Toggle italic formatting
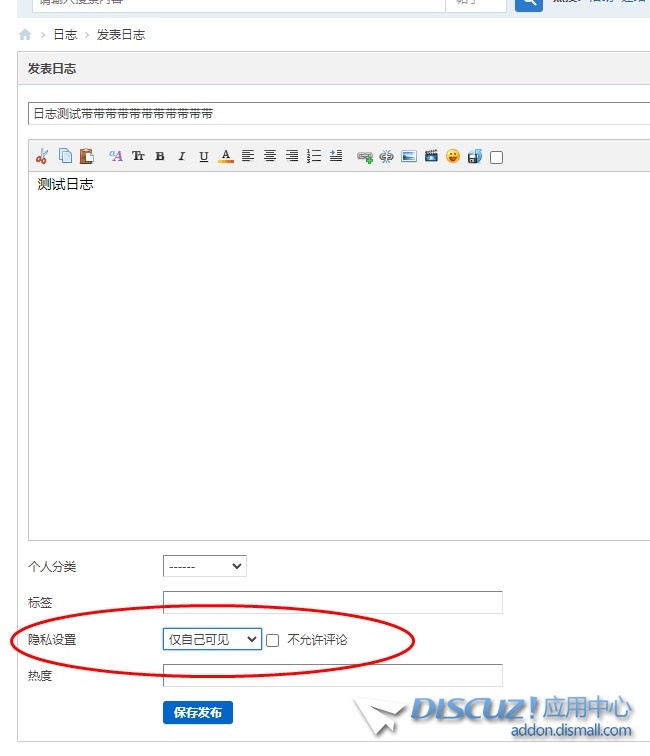The width and height of the screenshot is (650, 756). pyautogui.click(x=182, y=156)
